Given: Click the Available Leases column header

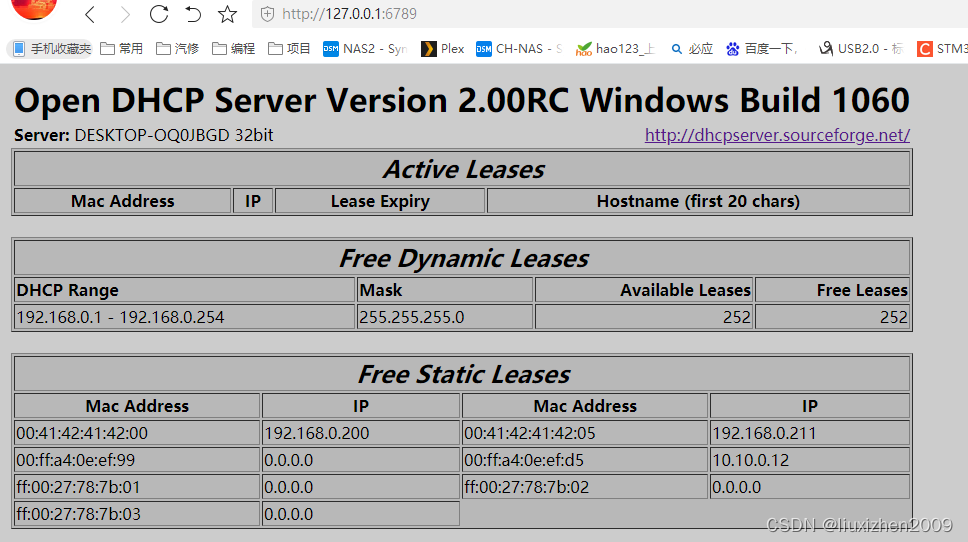Looking at the screenshot, I should coord(644,290).
